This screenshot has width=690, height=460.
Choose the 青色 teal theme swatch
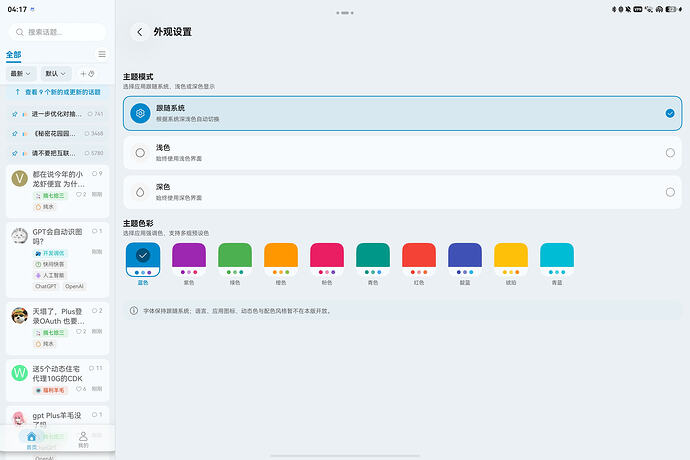(373, 260)
